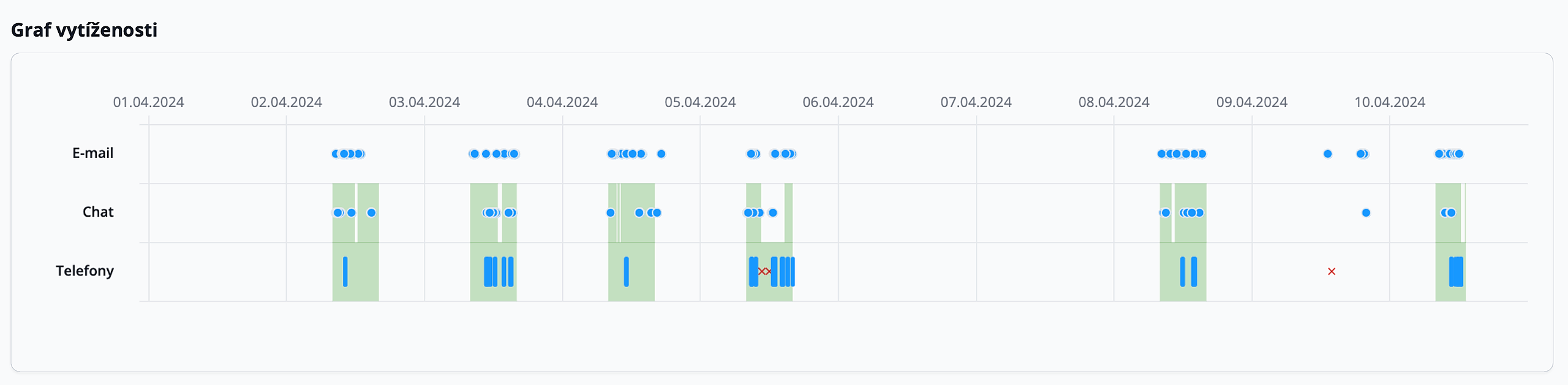This screenshot has width=1568, height=385.
Task: Click the single Telefony bar on 02.04.2024
Action: point(345,271)
